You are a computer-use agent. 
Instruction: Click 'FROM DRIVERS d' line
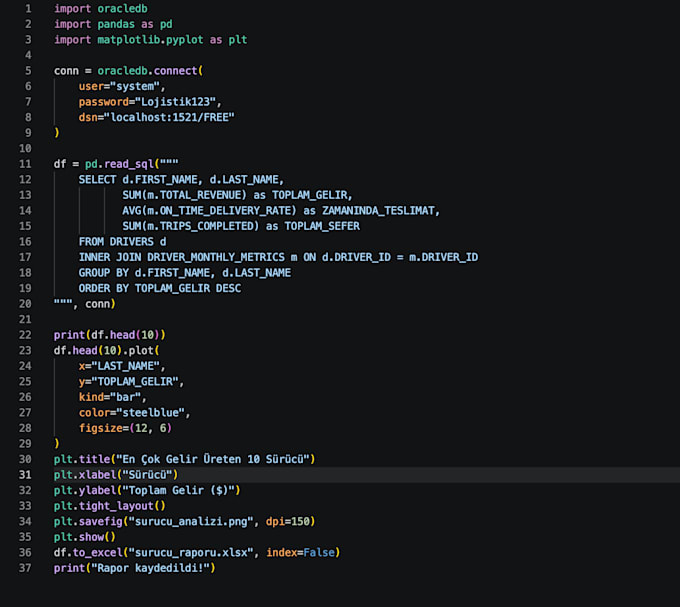tap(122, 241)
